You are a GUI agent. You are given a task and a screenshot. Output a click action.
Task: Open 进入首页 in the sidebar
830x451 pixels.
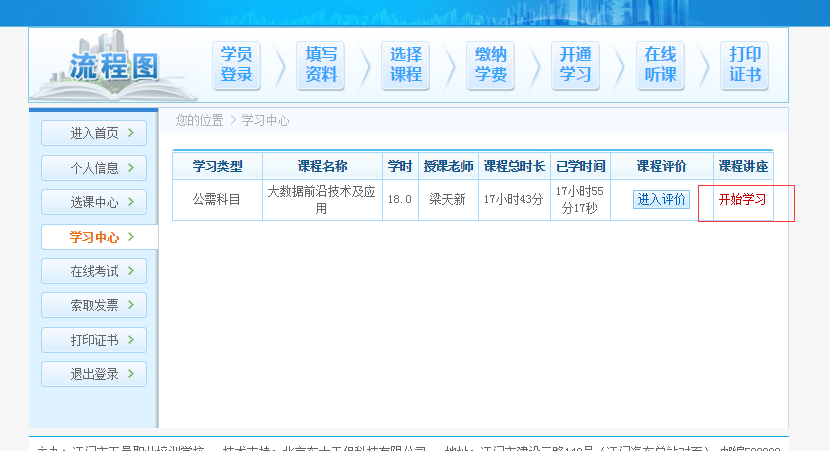[x=94, y=133]
